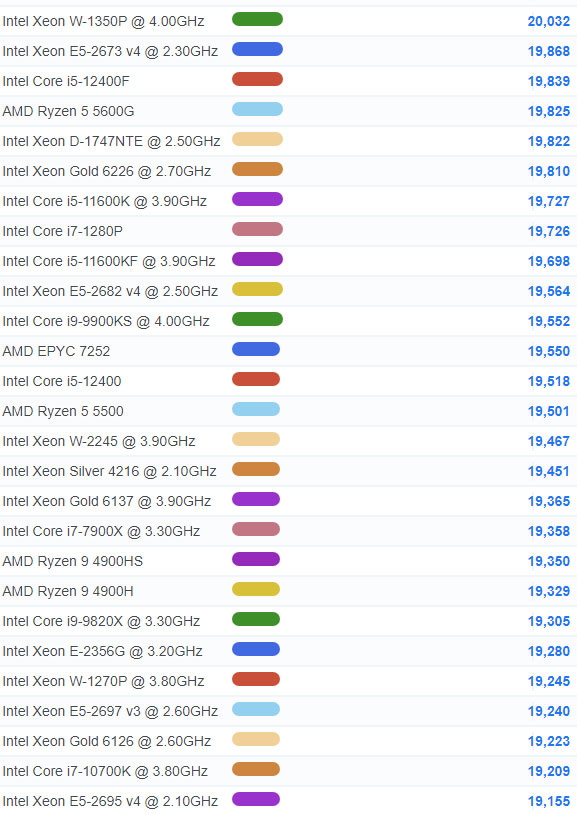Click the Intel Xeon D-1747NTE row name
Viewport: 577px width, 814px height.
click(111, 141)
